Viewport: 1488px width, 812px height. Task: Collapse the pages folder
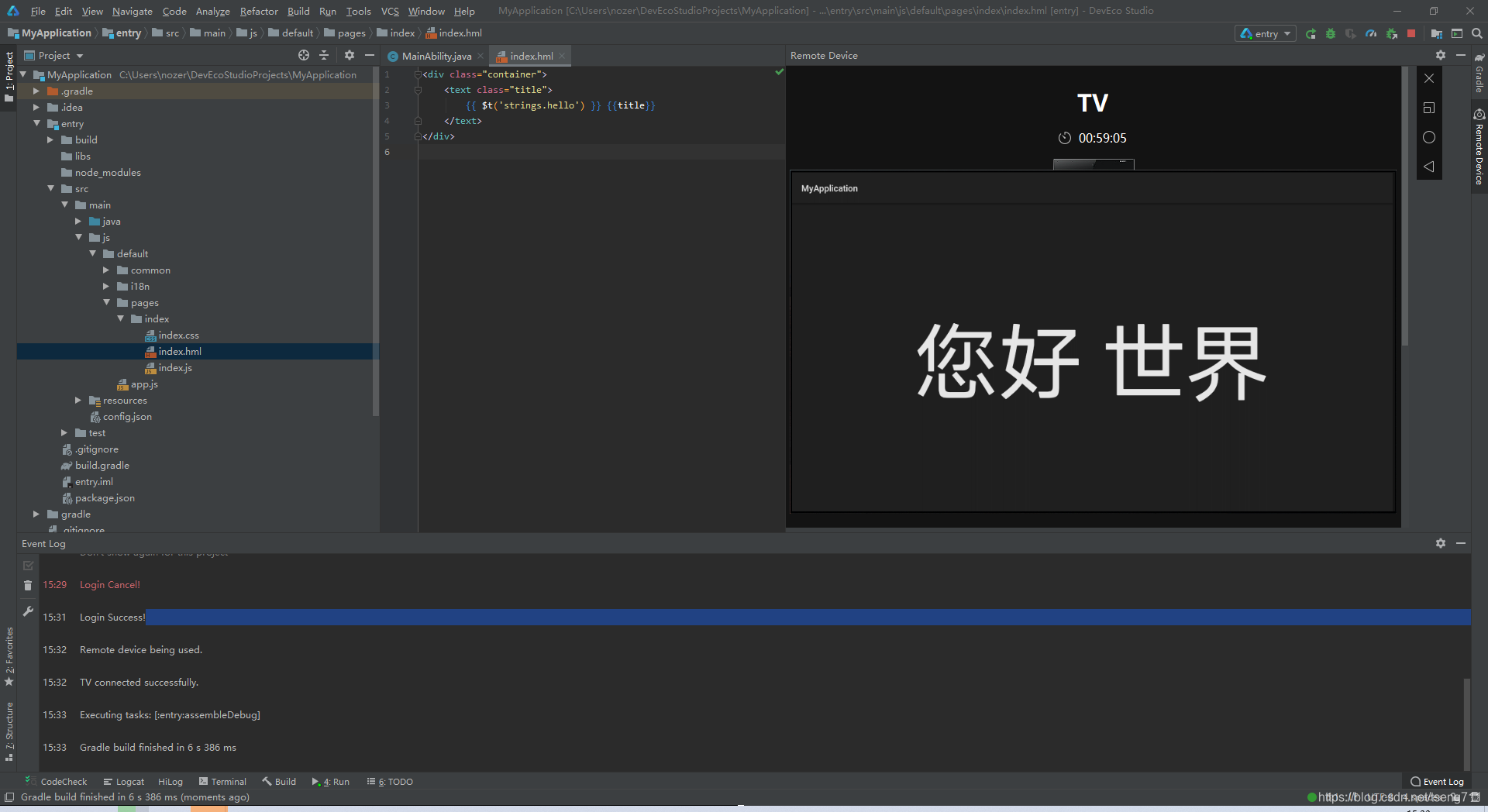106,303
